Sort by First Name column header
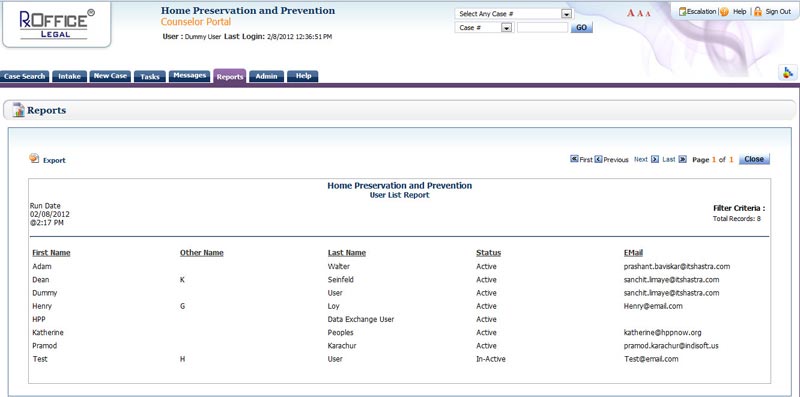Image resolution: width=800 pixels, height=397 pixels. point(51,253)
